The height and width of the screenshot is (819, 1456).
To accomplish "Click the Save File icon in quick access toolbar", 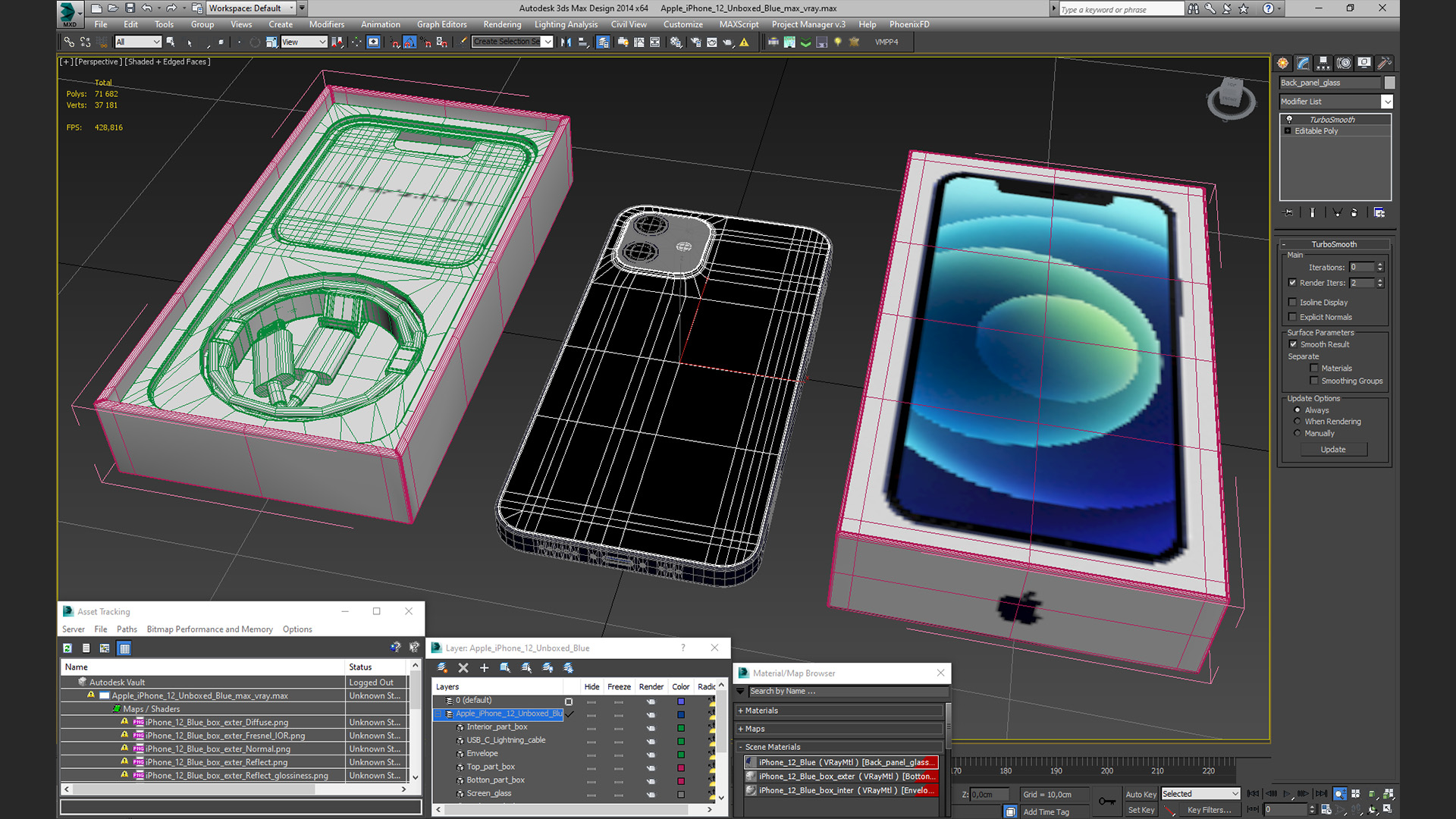I will tap(130, 8).
